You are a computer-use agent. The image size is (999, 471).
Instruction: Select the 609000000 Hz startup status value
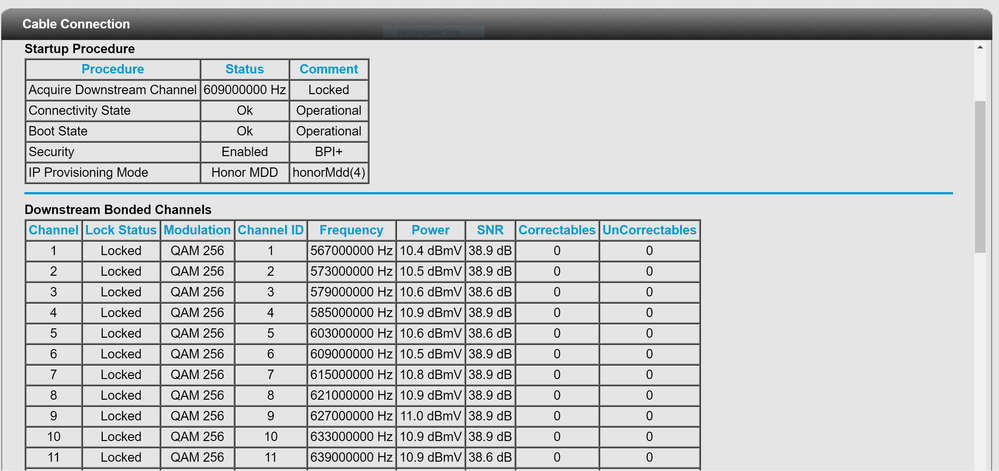[x=245, y=90]
